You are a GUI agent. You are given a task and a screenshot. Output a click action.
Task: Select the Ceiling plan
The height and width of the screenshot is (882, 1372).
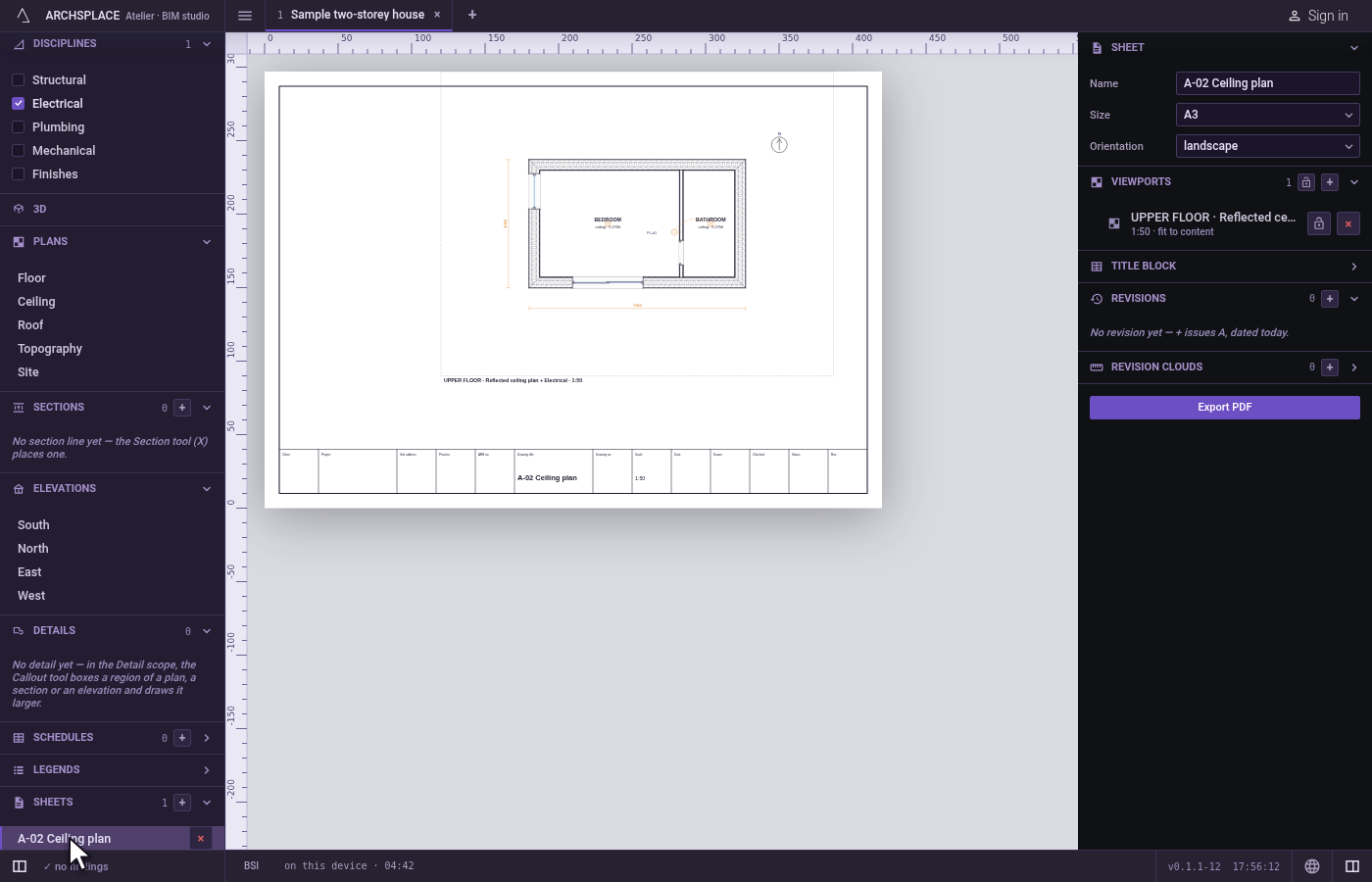(x=36, y=302)
